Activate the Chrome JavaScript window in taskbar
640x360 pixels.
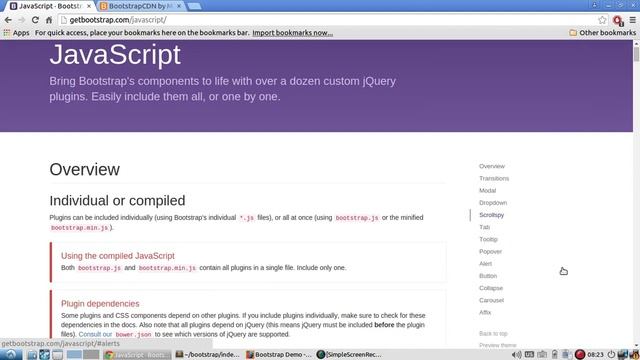[137, 355]
